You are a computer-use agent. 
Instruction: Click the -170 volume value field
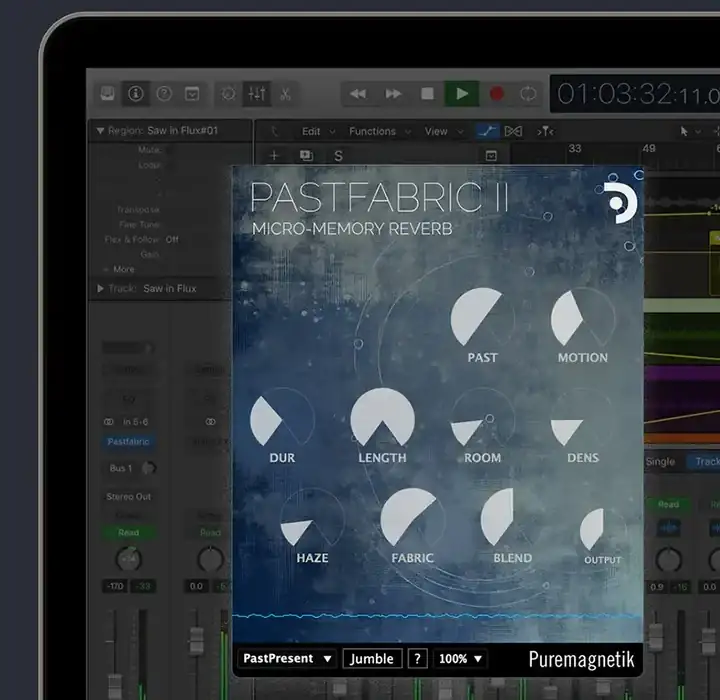coord(115,586)
